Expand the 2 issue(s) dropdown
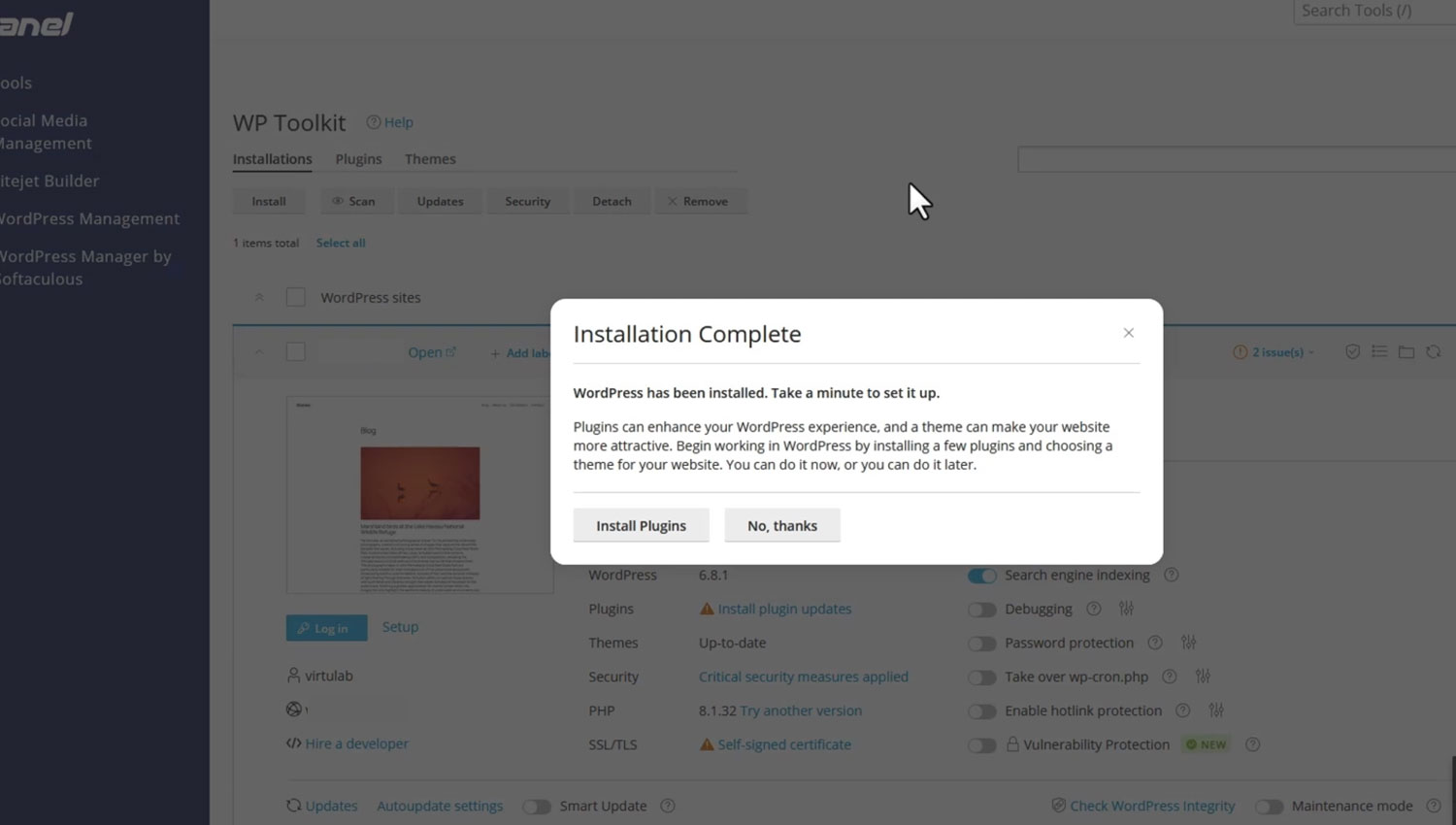Viewport: 1456px width, 825px height. [x=1274, y=352]
